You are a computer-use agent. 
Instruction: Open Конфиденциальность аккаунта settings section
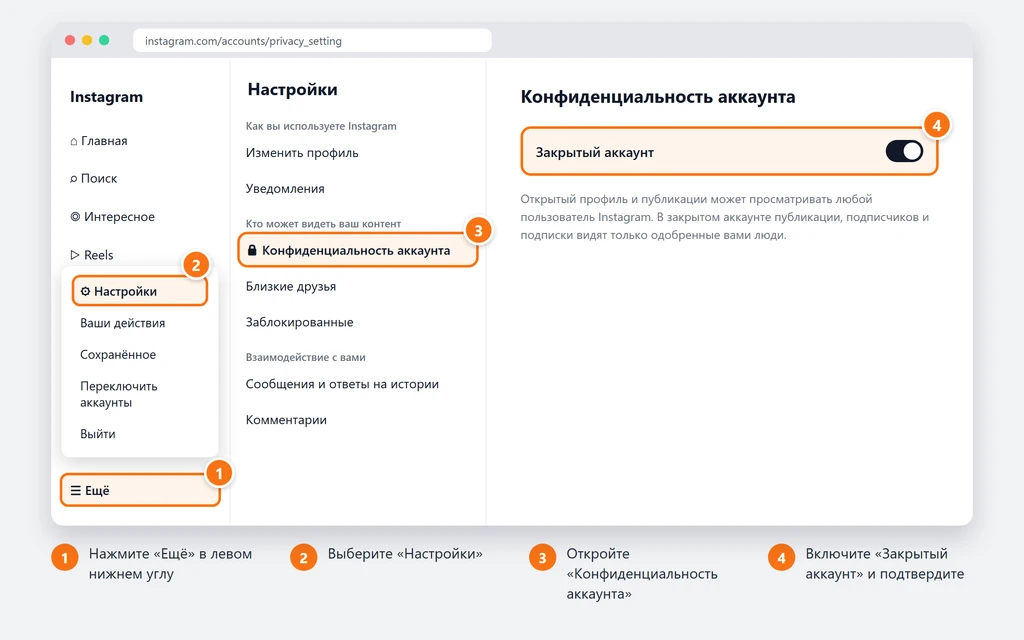358,250
